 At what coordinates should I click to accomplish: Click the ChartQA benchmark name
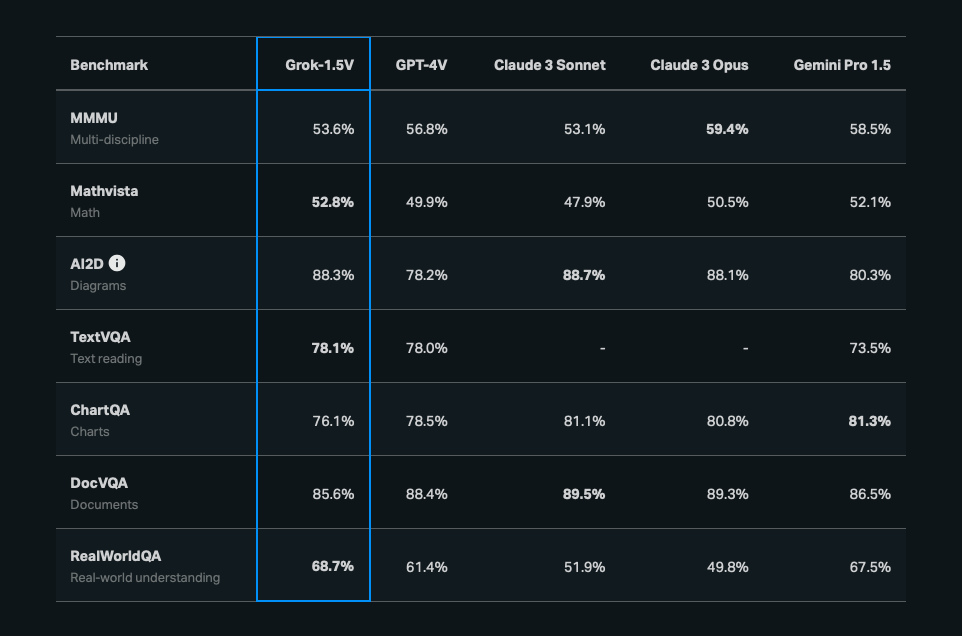pyautogui.click(x=100, y=410)
